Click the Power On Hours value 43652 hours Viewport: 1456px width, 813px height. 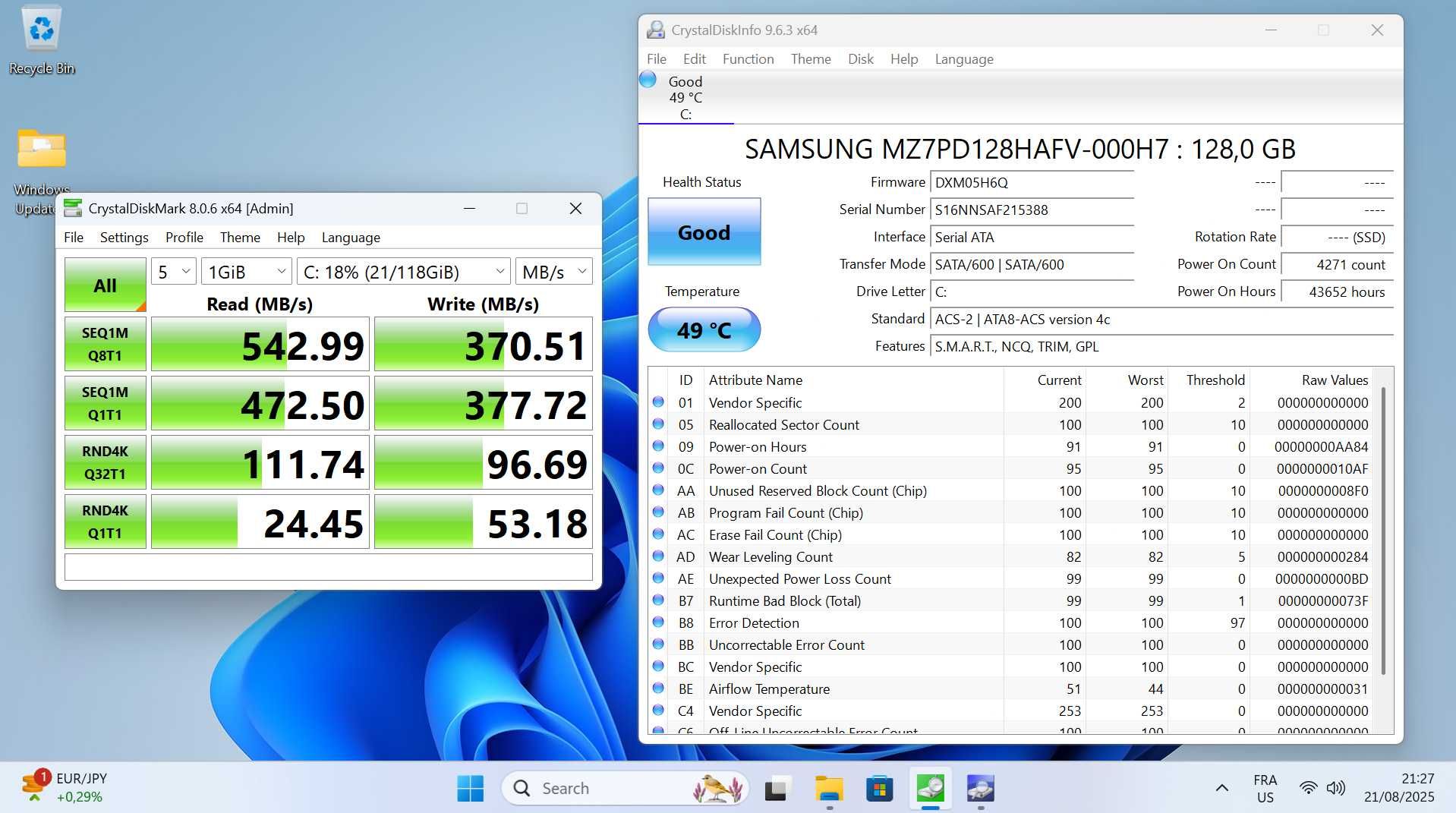(1337, 291)
